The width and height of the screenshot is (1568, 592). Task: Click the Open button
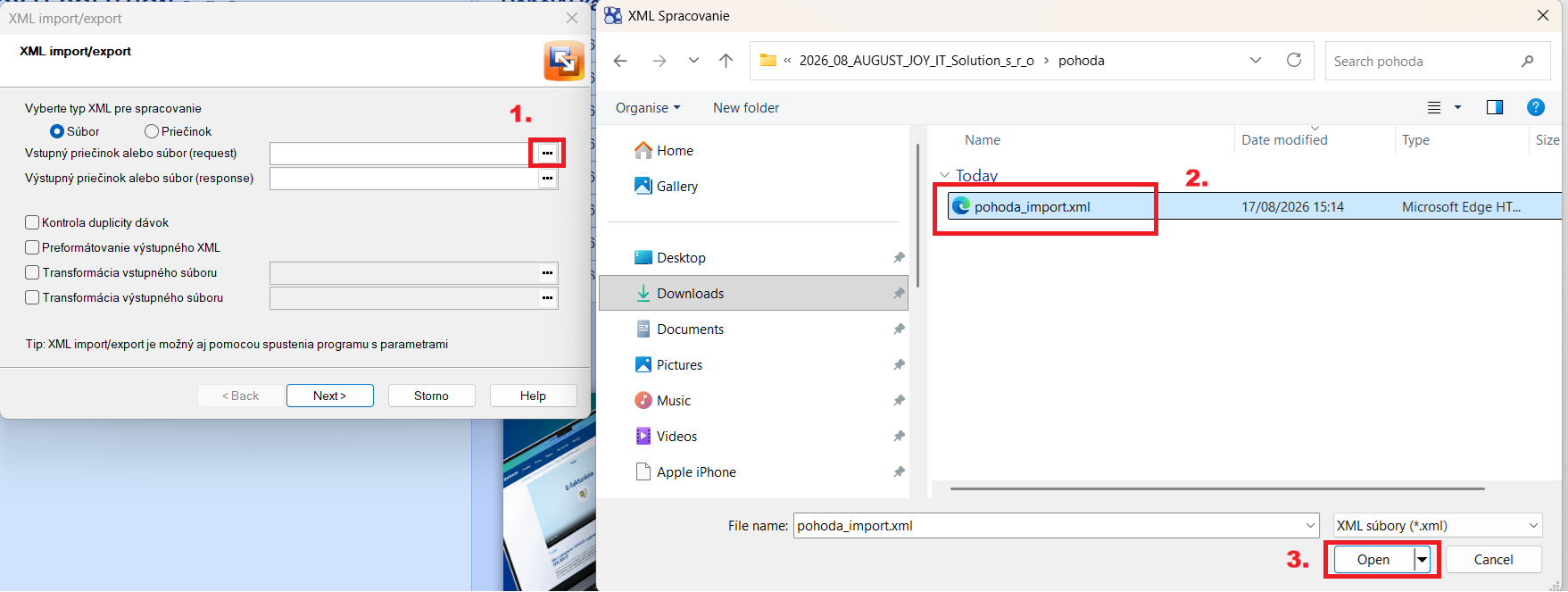coord(1373,560)
